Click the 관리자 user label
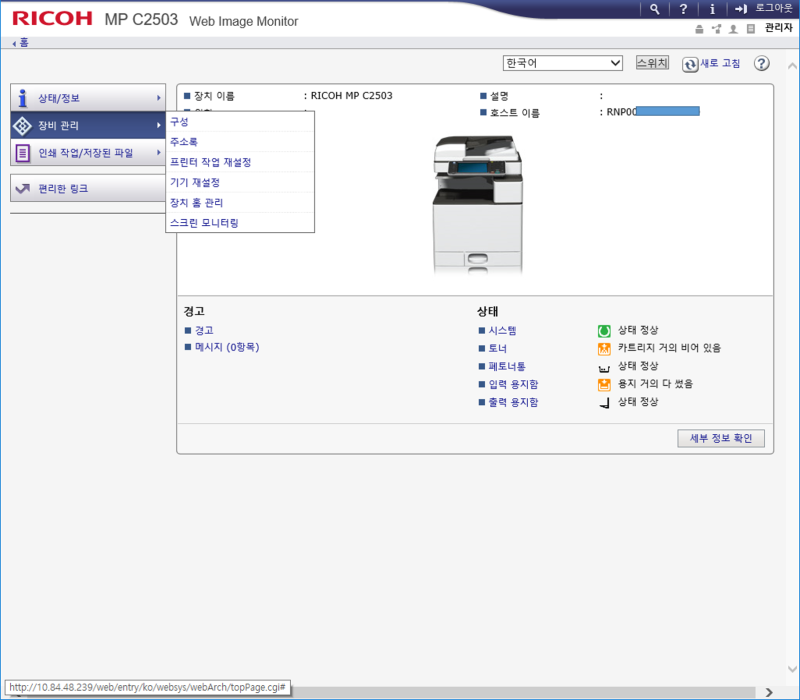 click(x=778, y=28)
